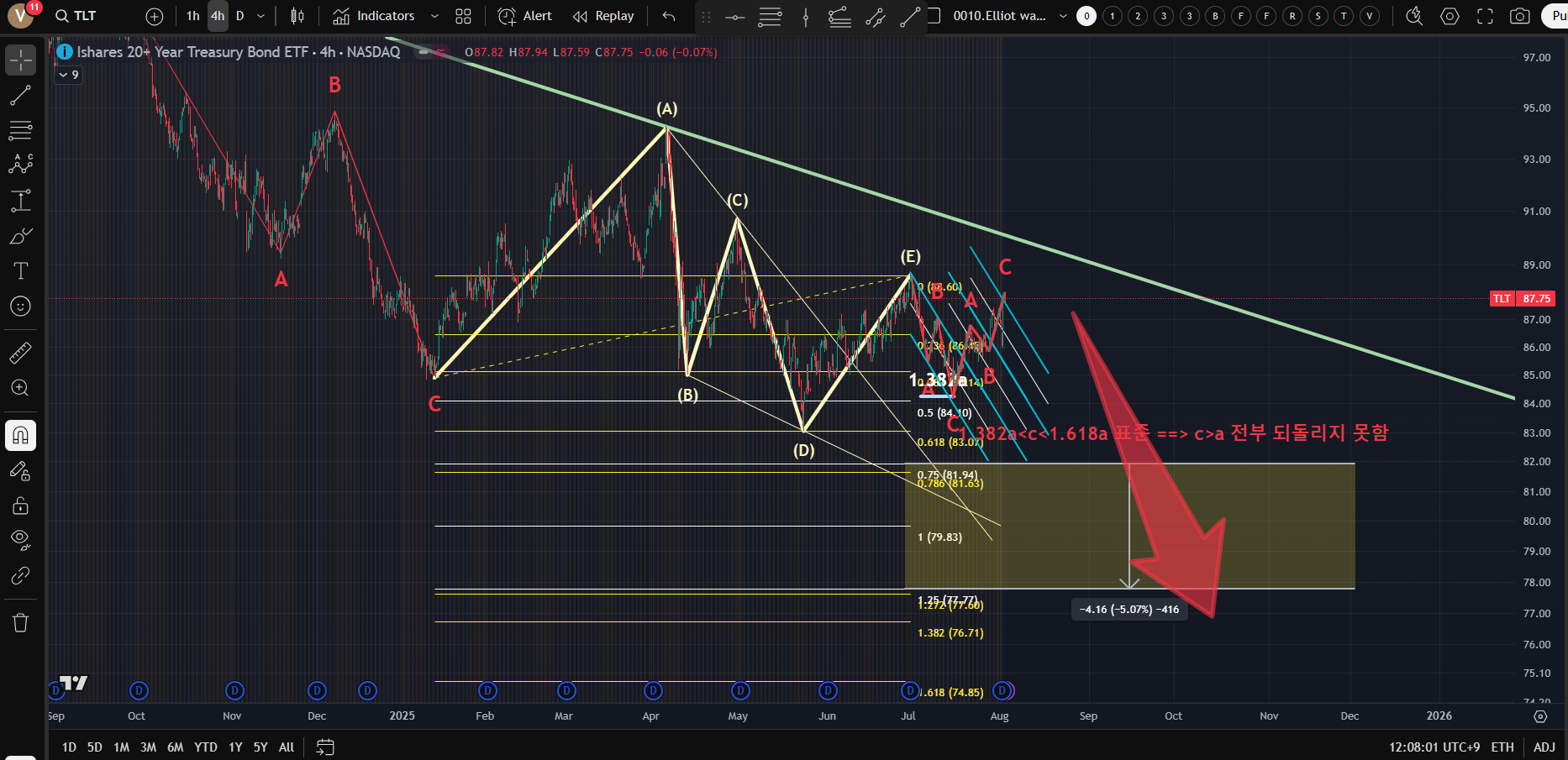The height and width of the screenshot is (760, 1568).
Task: Select the brush drawing tool
Action: [x=20, y=236]
